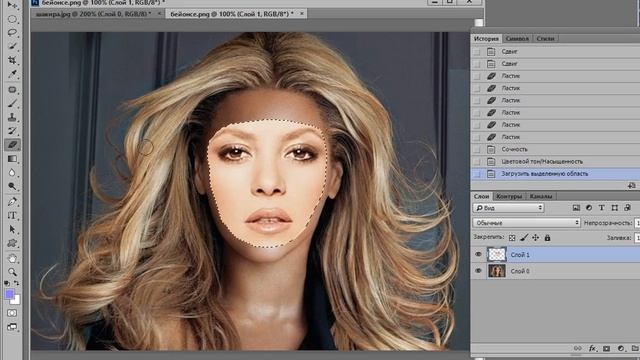Select the Elliptical Marquee tool
The height and width of the screenshot is (360, 640).
[12, 19]
